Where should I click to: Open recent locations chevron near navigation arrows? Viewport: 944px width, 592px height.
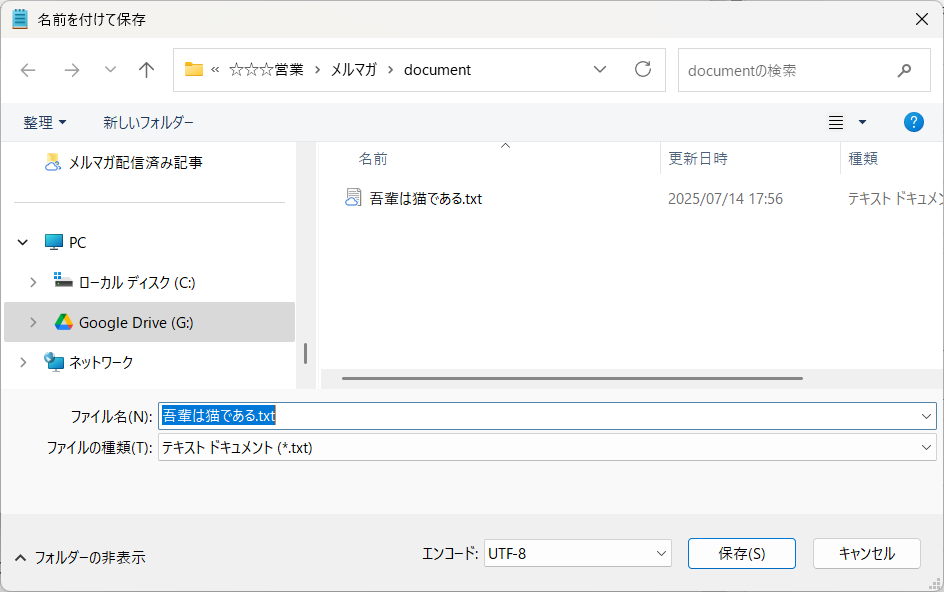[x=110, y=70]
